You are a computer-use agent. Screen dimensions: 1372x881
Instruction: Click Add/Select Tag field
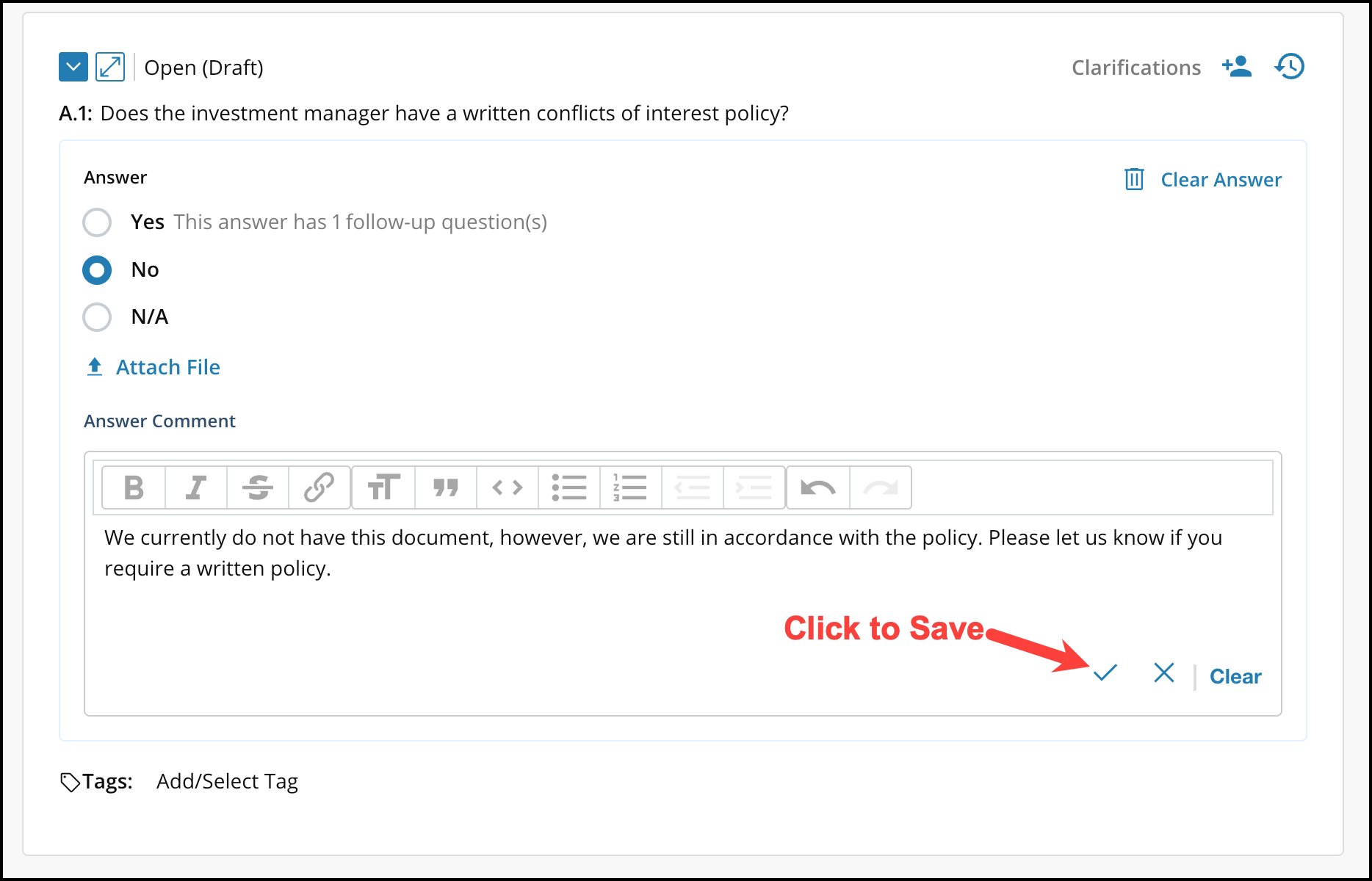click(x=227, y=781)
